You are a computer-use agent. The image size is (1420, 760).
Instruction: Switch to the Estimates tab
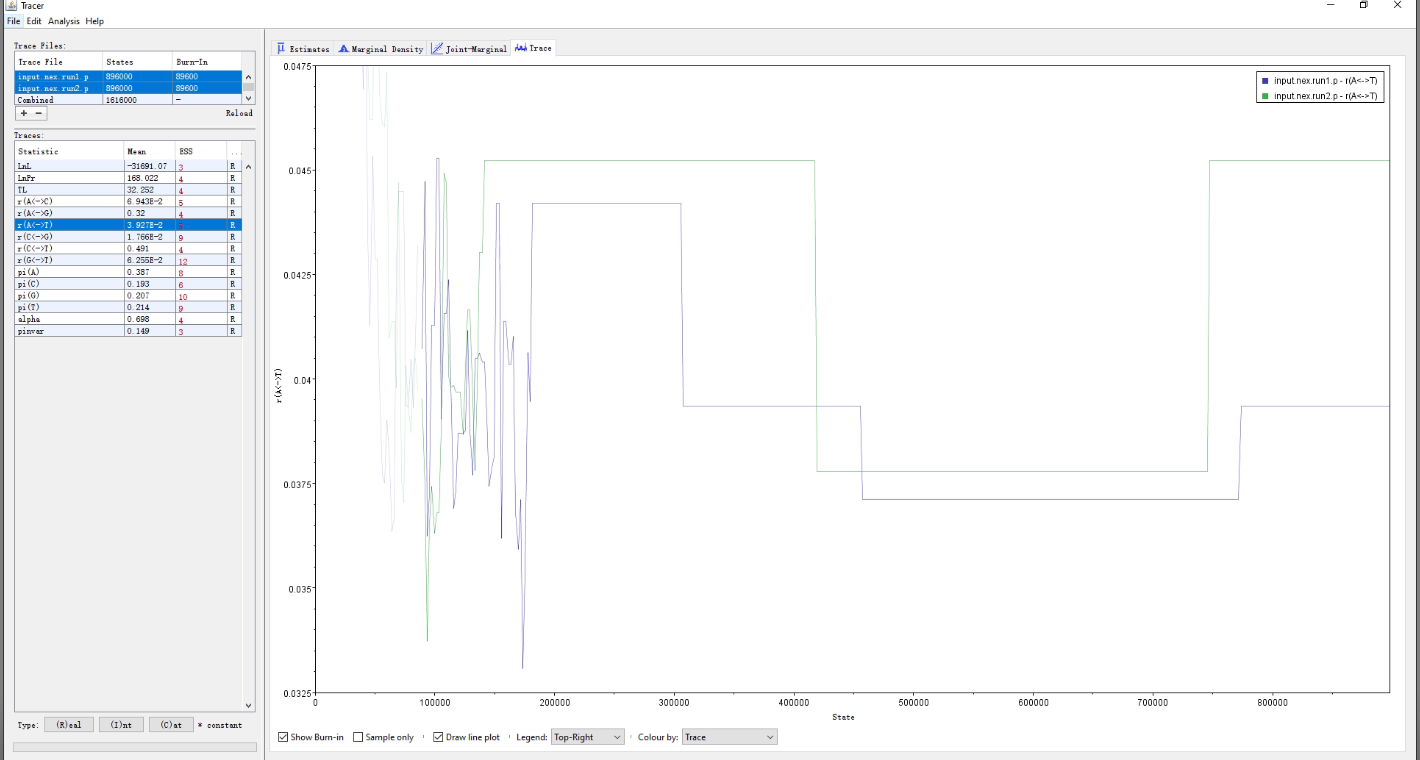click(x=305, y=47)
